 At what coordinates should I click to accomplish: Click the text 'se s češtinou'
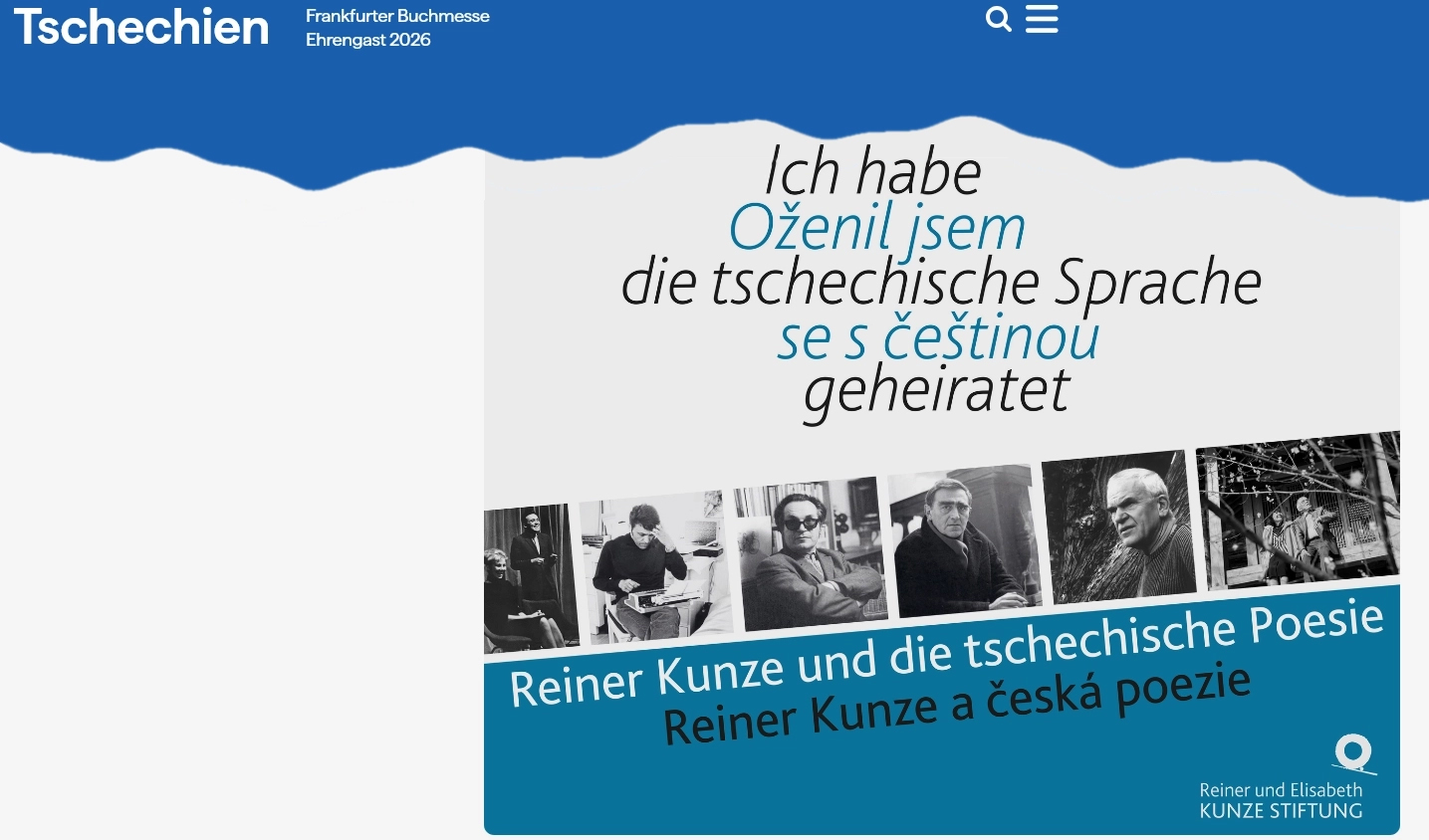coord(938,337)
